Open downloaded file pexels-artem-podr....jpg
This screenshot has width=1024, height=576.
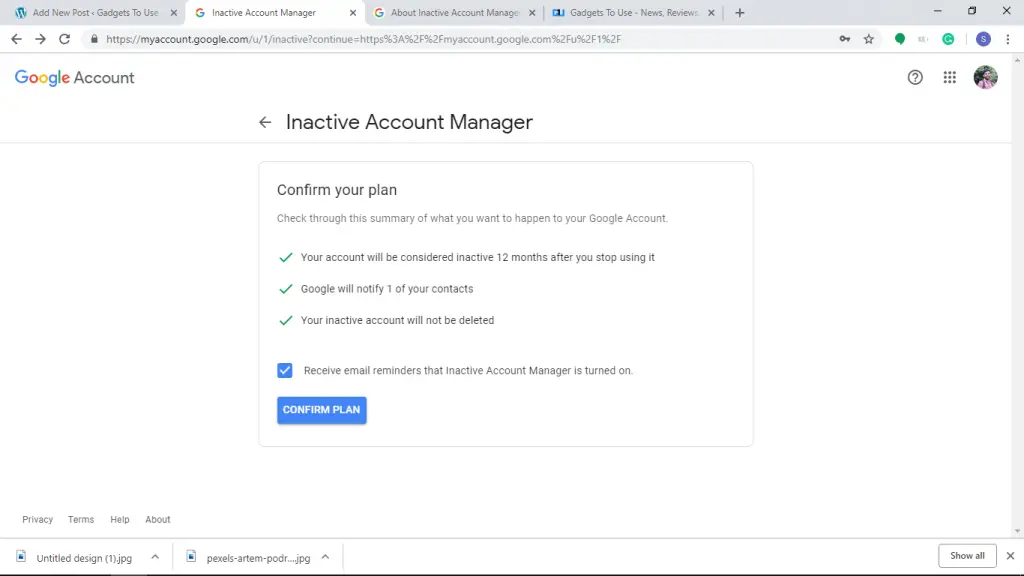coord(257,558)
